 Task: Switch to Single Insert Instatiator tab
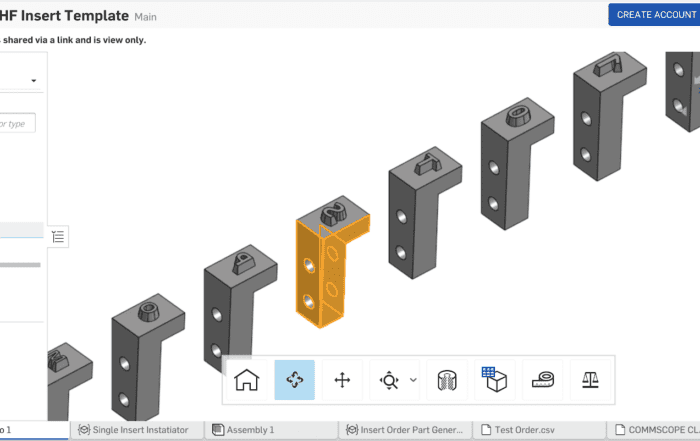tap(137, 430)
